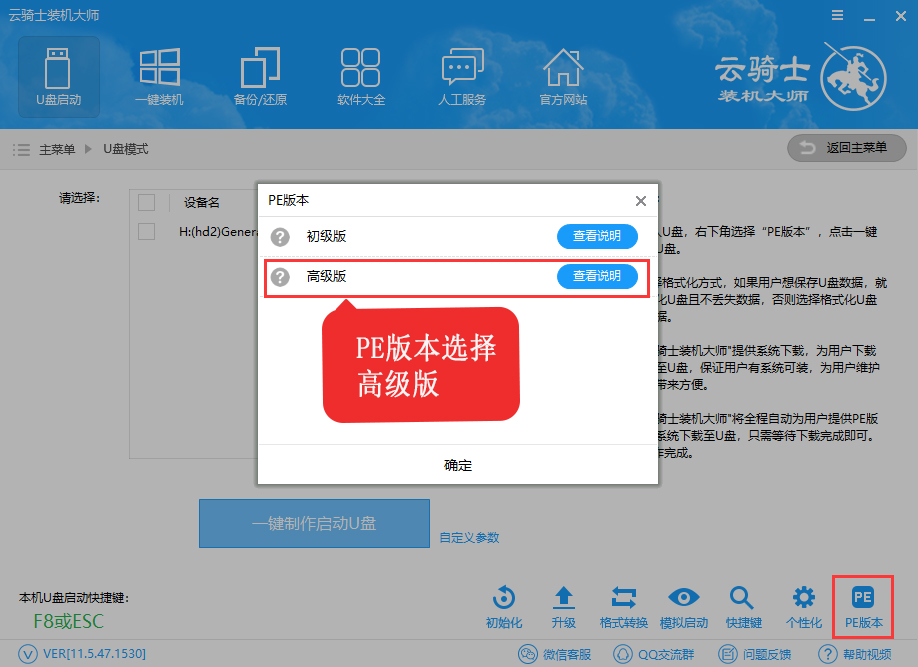Viewport: 918px width, 667px height.
Task: Click the VER[11.5.47.1530] version indicator
Action: click(x=83, y=654)
